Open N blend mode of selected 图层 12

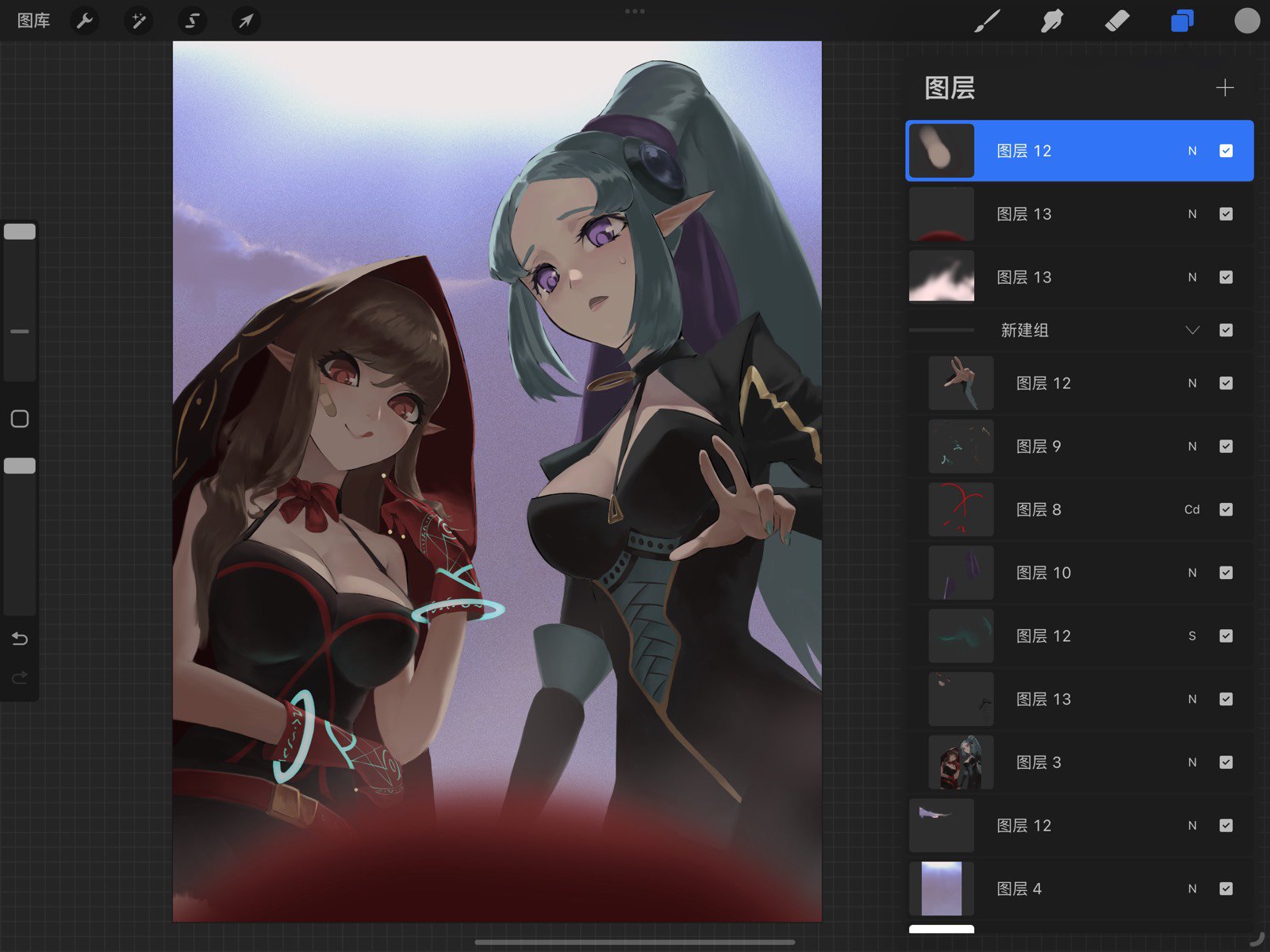[x=1192, y=151]
